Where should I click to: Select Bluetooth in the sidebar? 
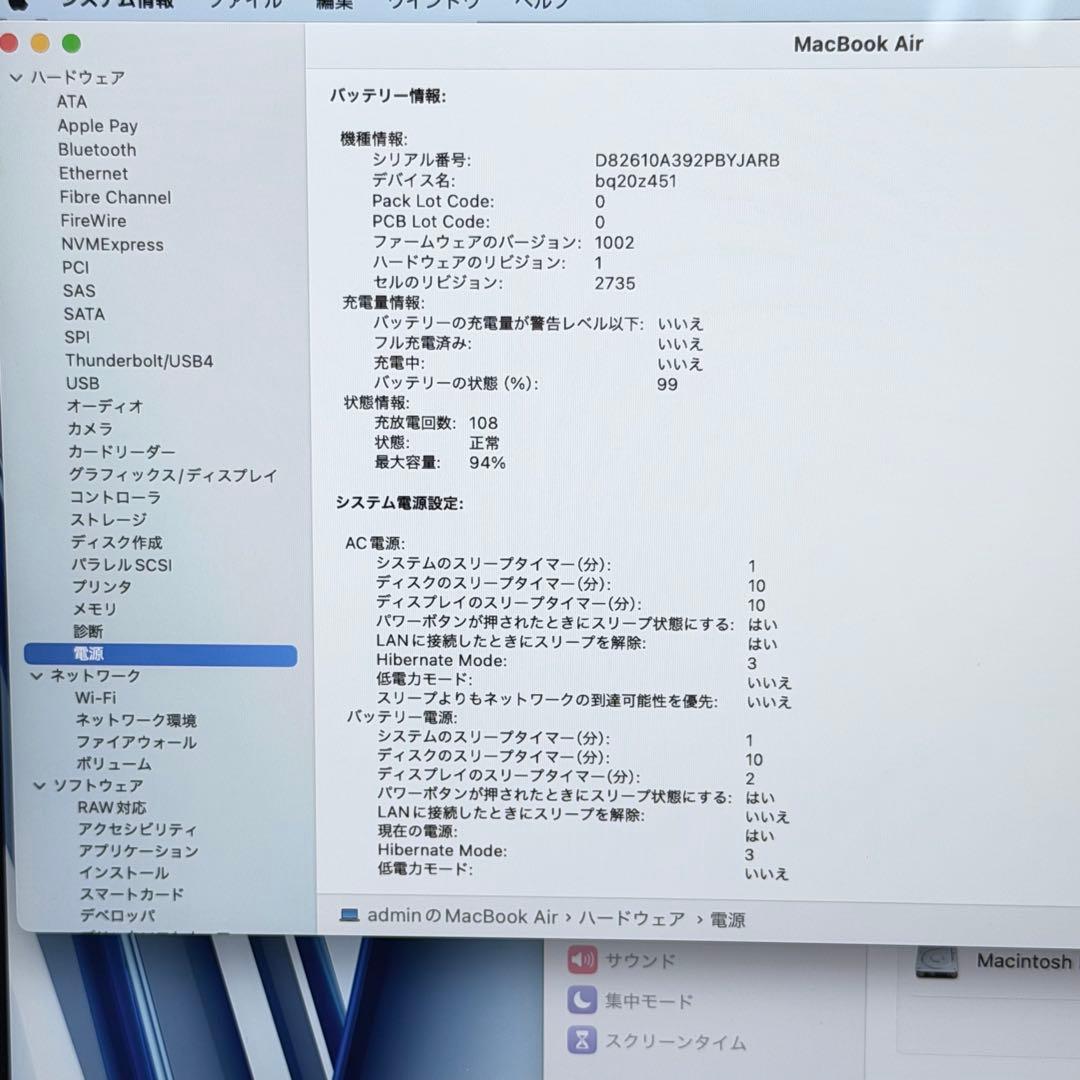pos(97,149)
